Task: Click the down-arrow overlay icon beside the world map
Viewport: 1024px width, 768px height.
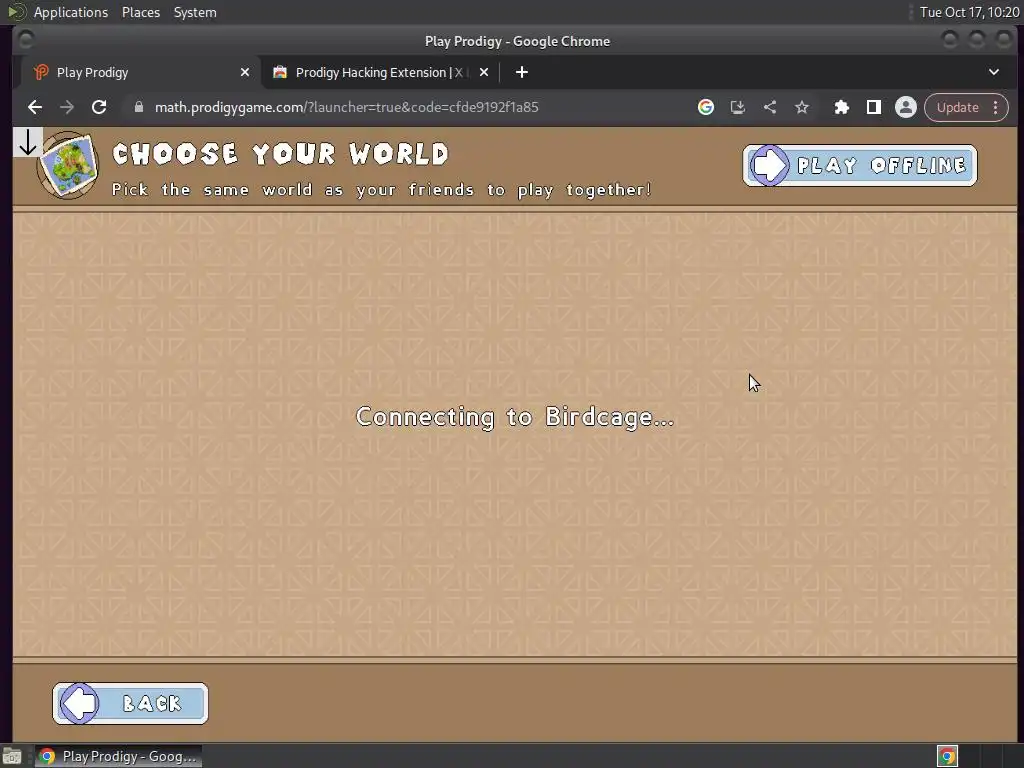Action: tap(27, 142)
